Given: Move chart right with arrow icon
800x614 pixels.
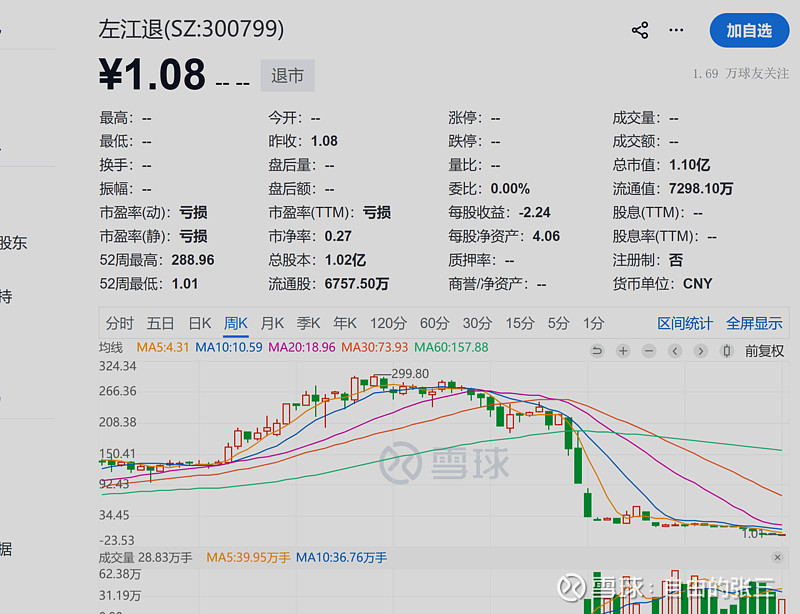Looking at the screenshot, I should [x=701, y=351].
